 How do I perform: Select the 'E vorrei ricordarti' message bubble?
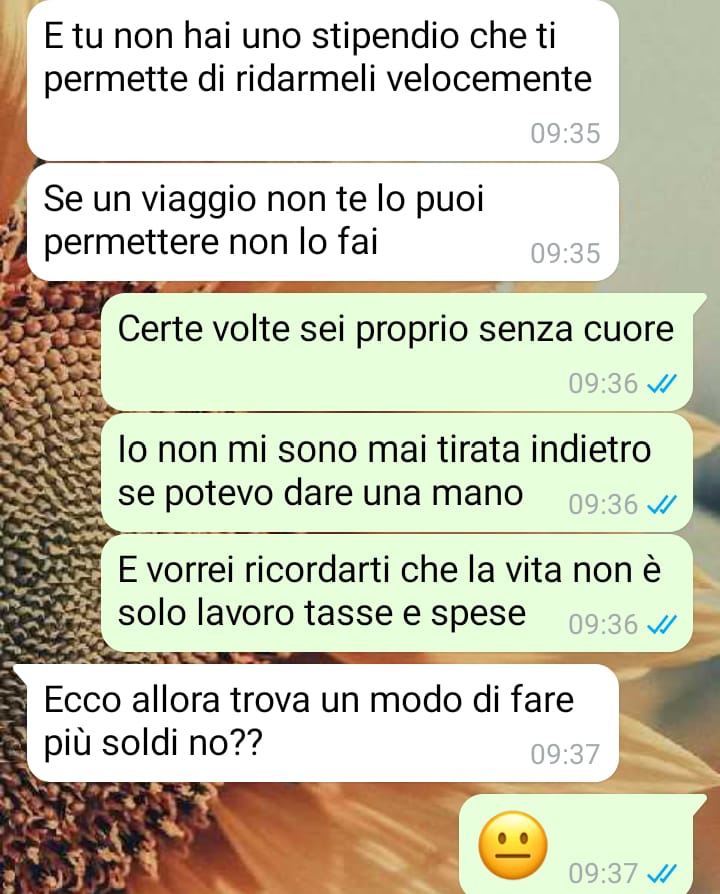[x=397, y=593]
